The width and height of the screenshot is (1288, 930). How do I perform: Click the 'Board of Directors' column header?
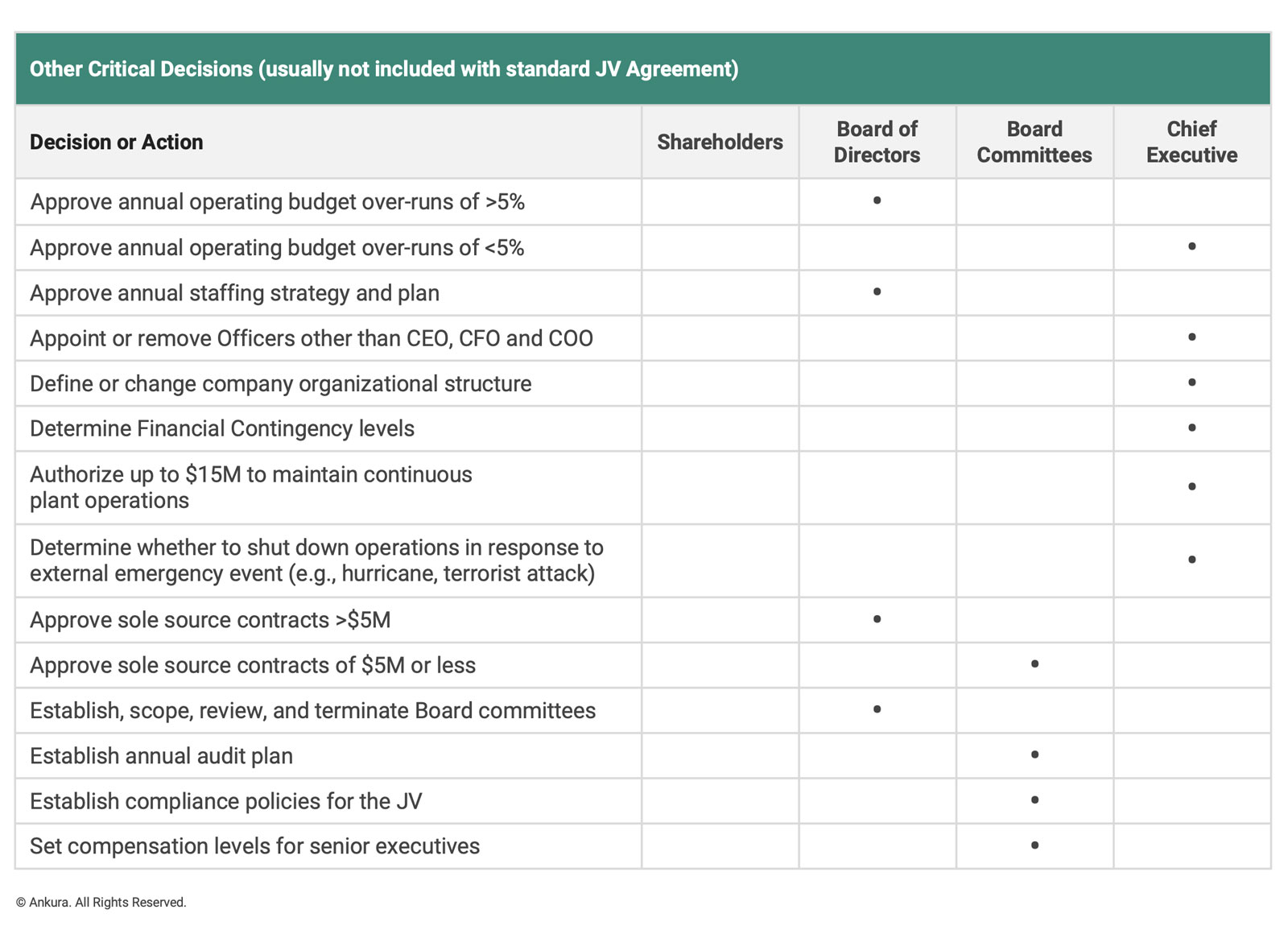[x=877, y=143]
